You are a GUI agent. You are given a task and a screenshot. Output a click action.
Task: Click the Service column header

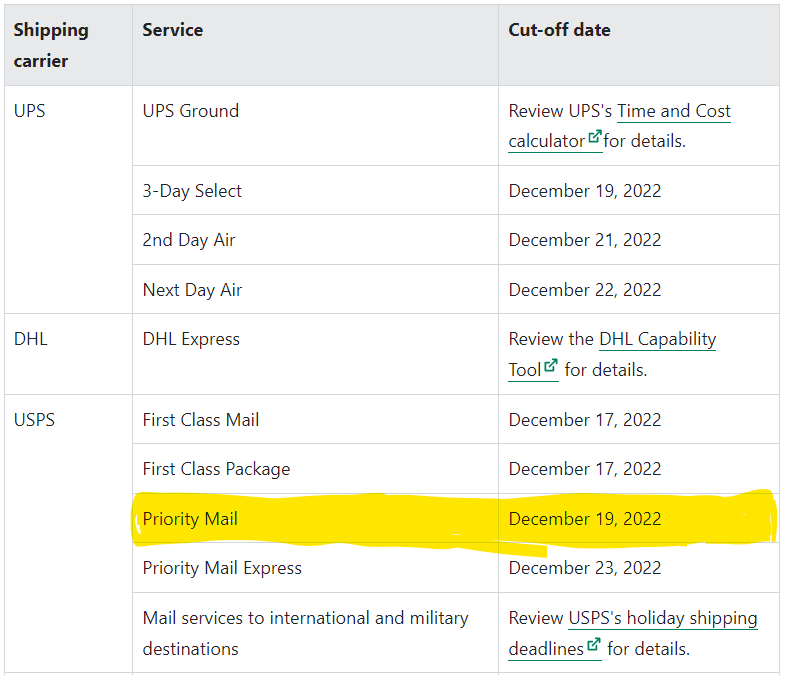pos(315,45)
